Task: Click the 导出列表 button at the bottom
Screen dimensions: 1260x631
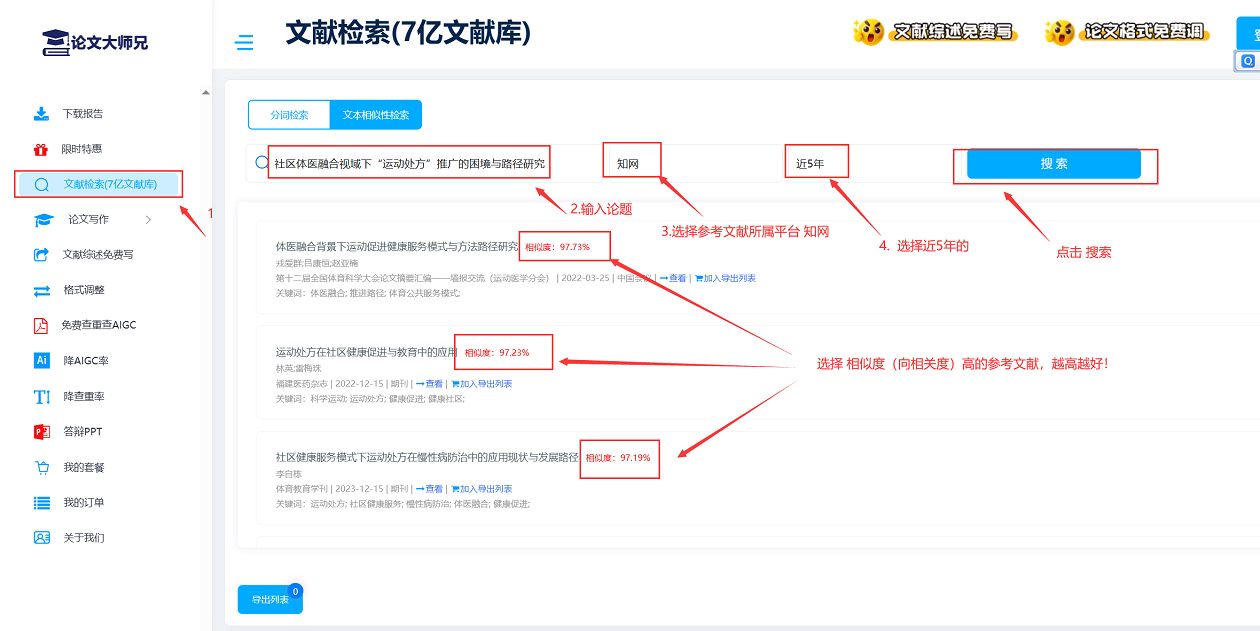Action: [x=270, y=600]
